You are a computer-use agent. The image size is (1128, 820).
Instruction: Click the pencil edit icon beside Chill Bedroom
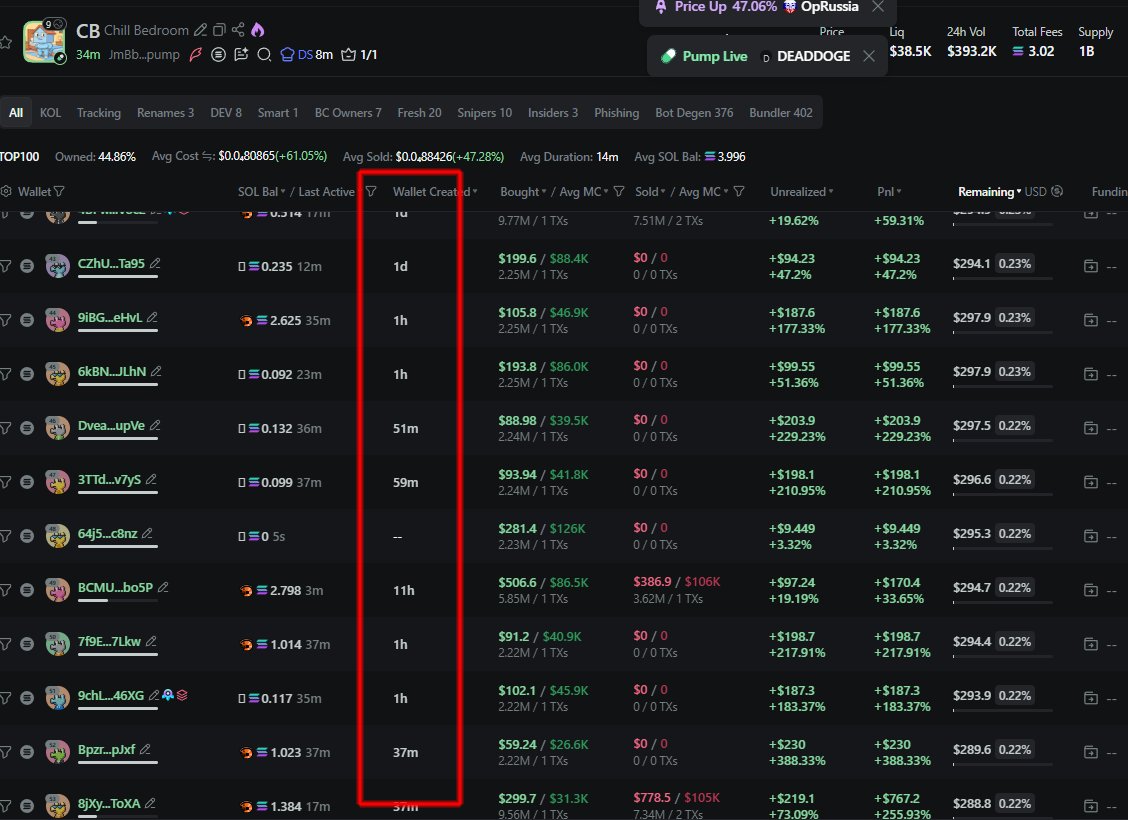201,31
